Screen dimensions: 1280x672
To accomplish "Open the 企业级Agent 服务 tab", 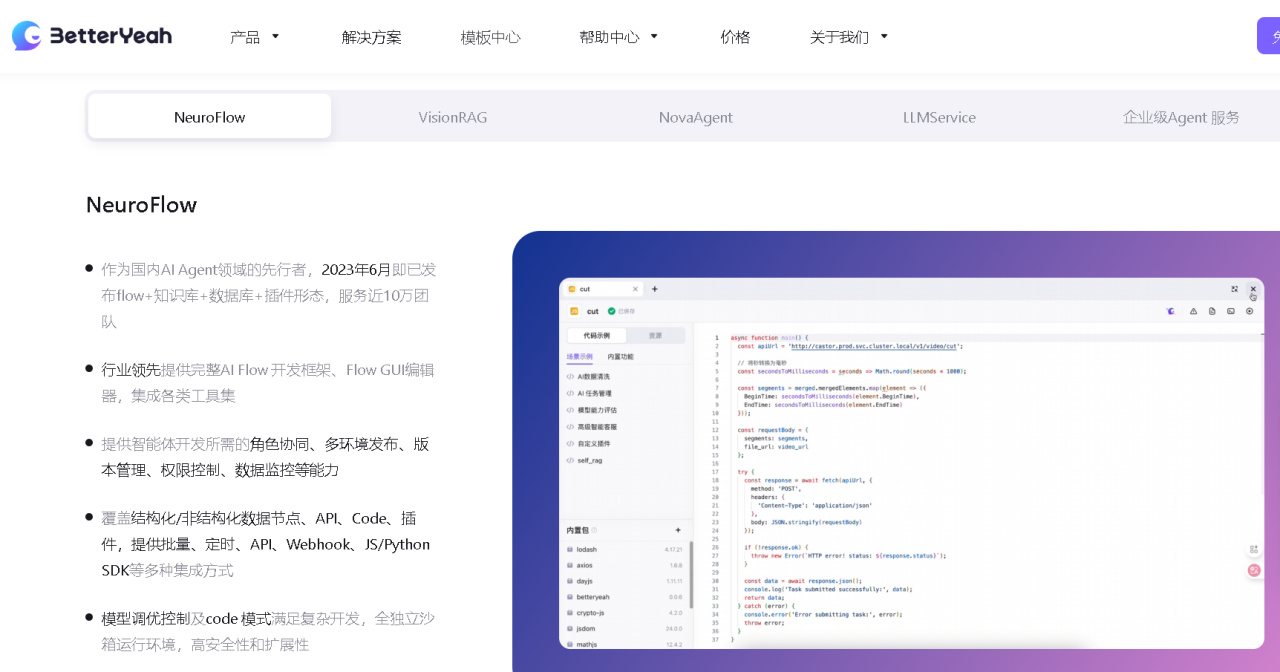I will [1181, 117].
